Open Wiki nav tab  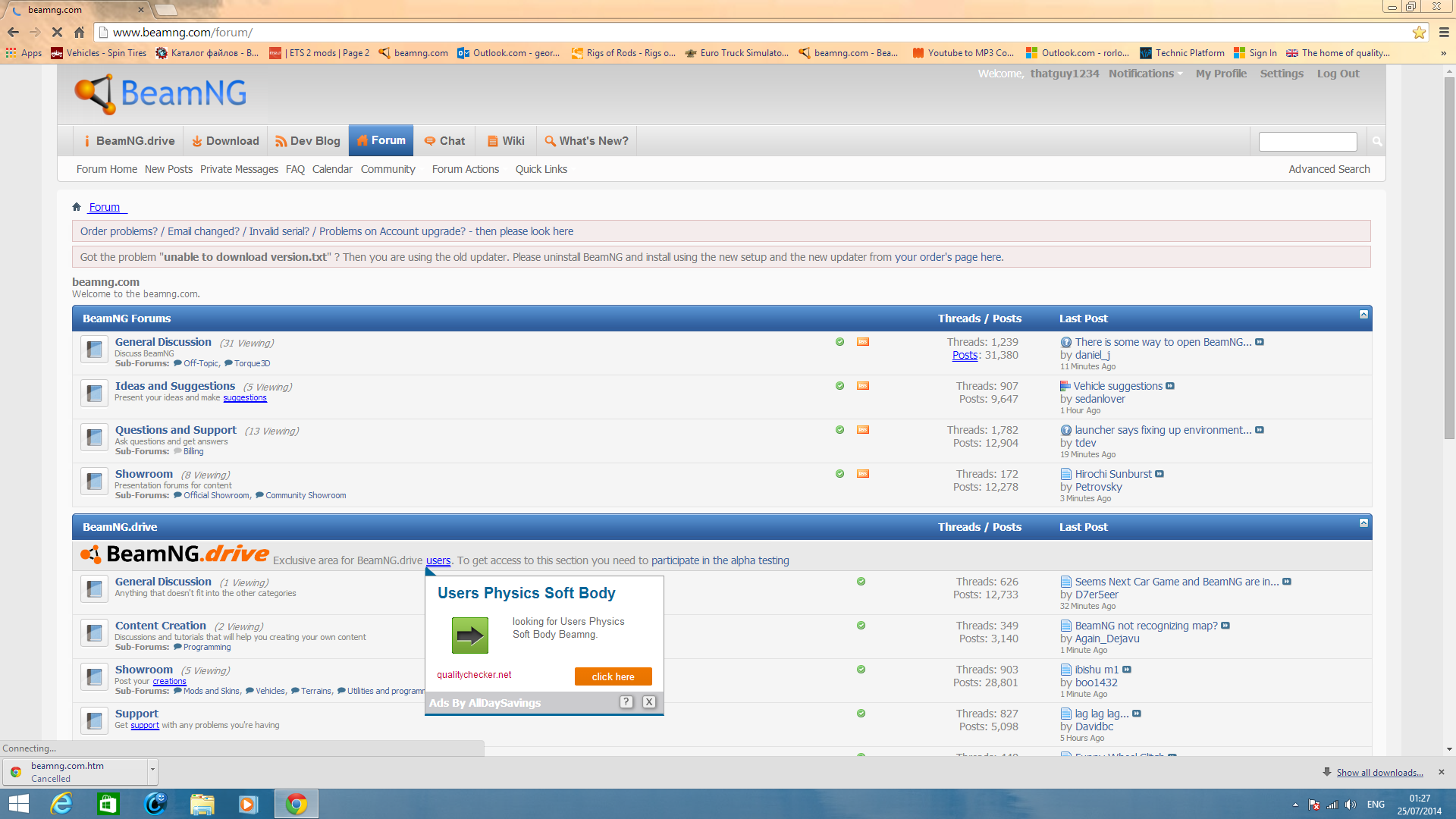(x=506, y=141)
